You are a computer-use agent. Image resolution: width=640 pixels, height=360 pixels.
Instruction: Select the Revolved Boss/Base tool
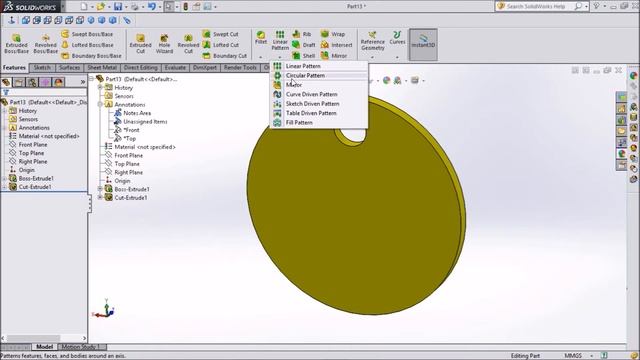coord(45,44)
